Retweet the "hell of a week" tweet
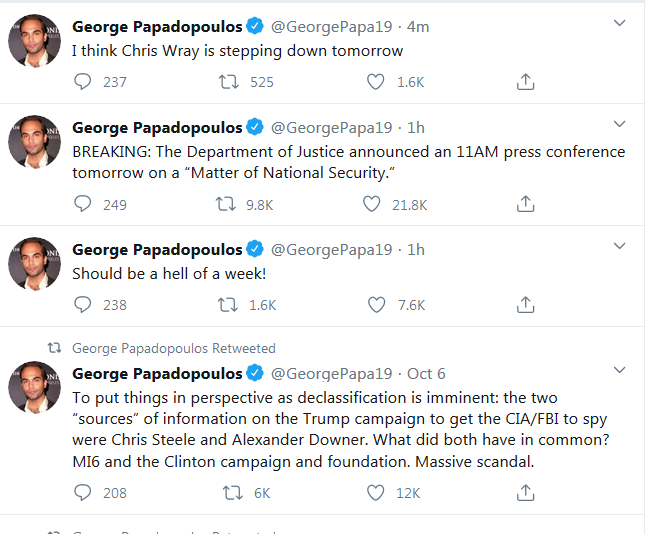 [x=227, y=304]
